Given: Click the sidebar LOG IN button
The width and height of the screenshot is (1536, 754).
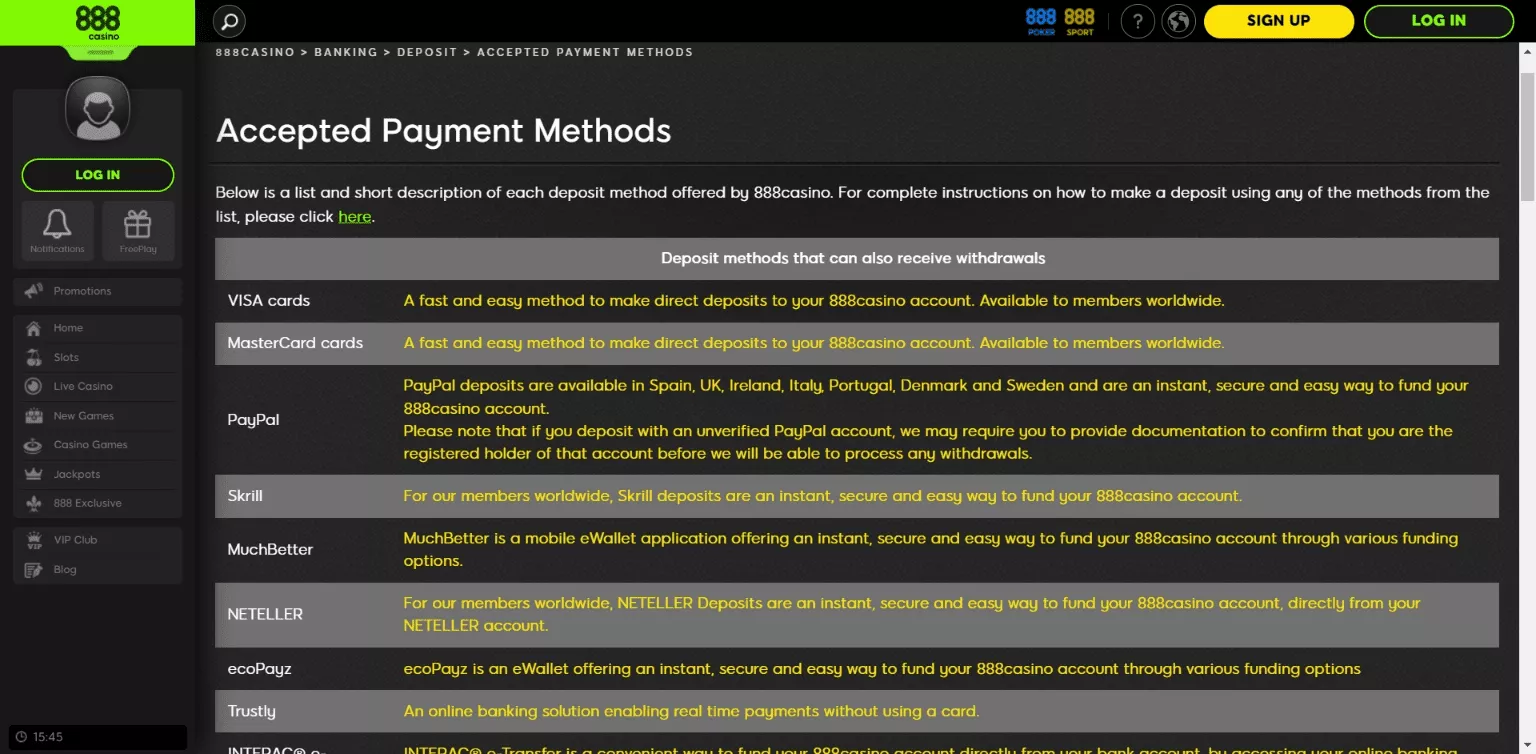Looking at the screenshot, I should point(97,175).
